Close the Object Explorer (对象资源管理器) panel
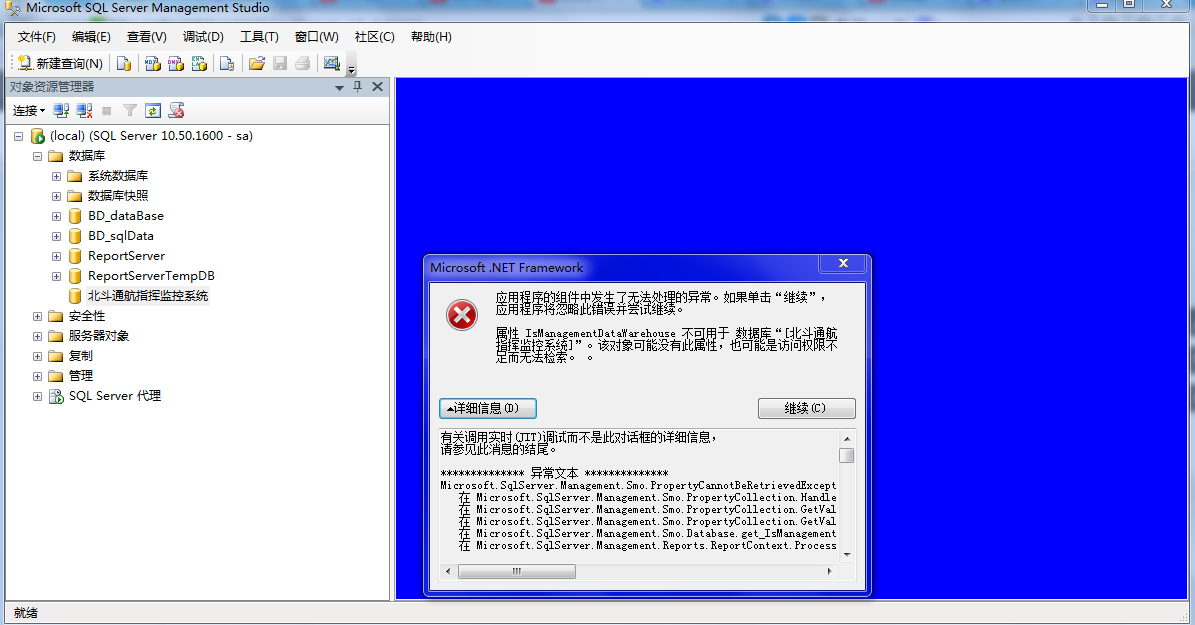Viewport: 1195px width, 625px height. pos(377,87)
